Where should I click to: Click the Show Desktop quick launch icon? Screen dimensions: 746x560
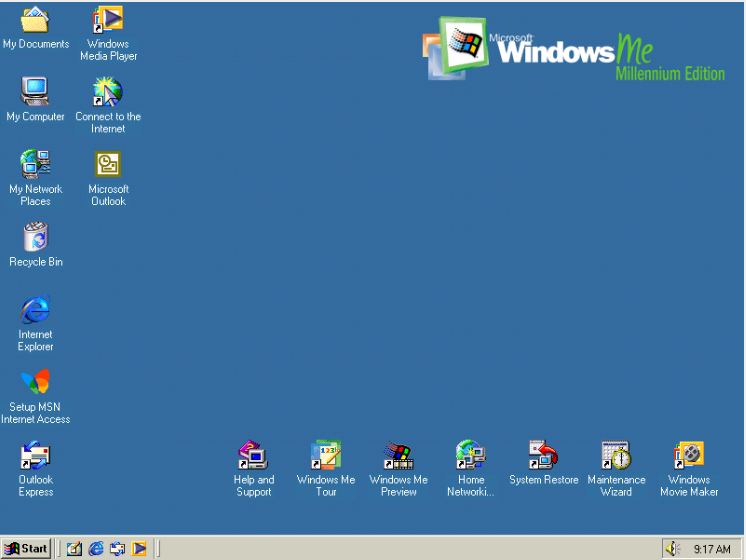pos(74,549)
